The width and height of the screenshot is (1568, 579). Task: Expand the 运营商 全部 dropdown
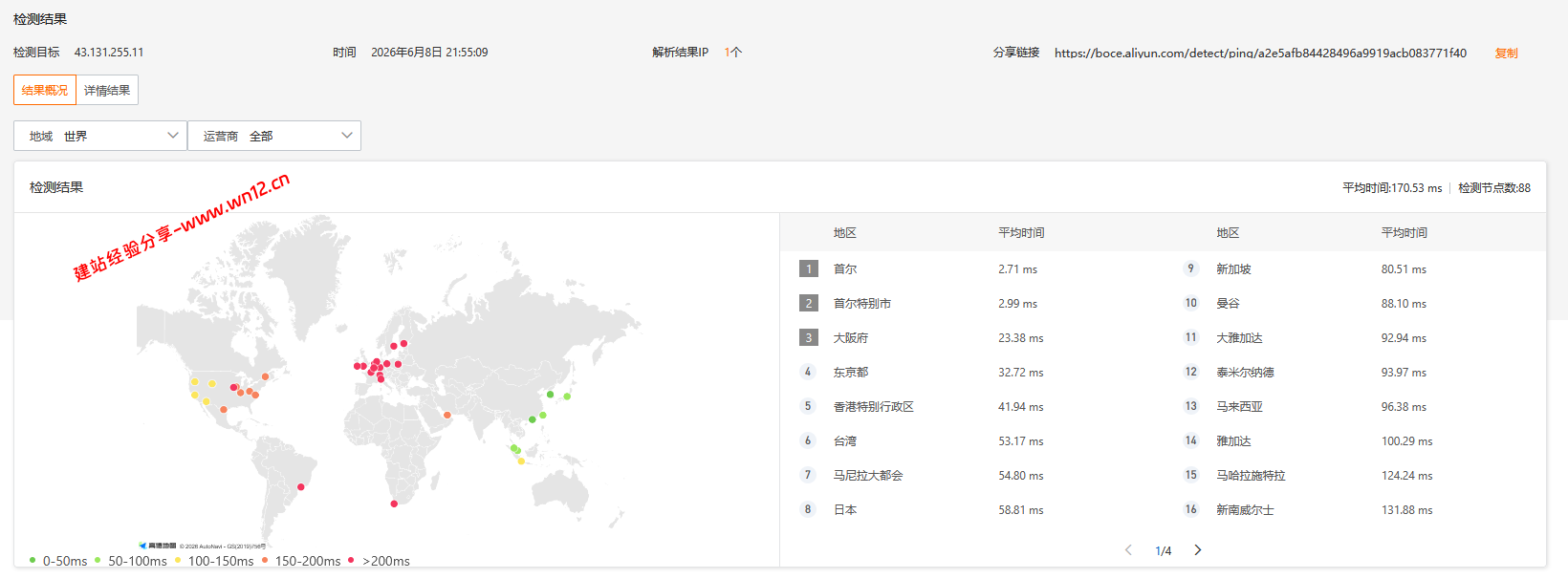(x=274, y=136)
